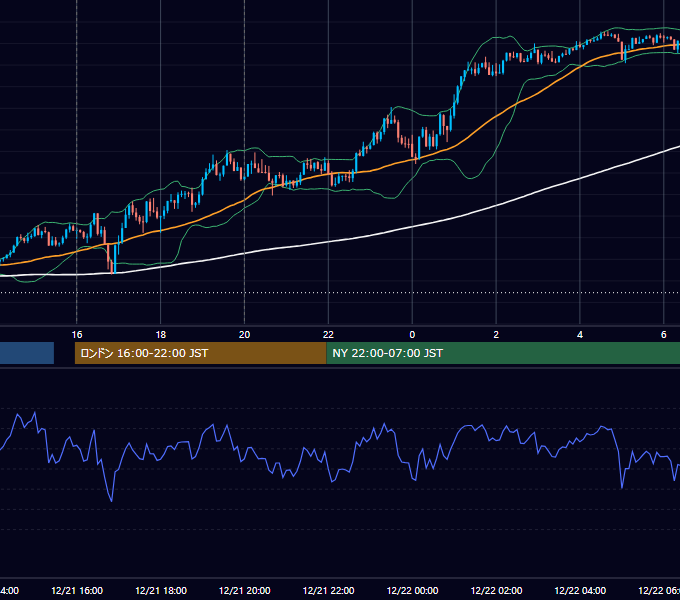Click the 12/22 00:00 date label

click(x=412, y=590)
